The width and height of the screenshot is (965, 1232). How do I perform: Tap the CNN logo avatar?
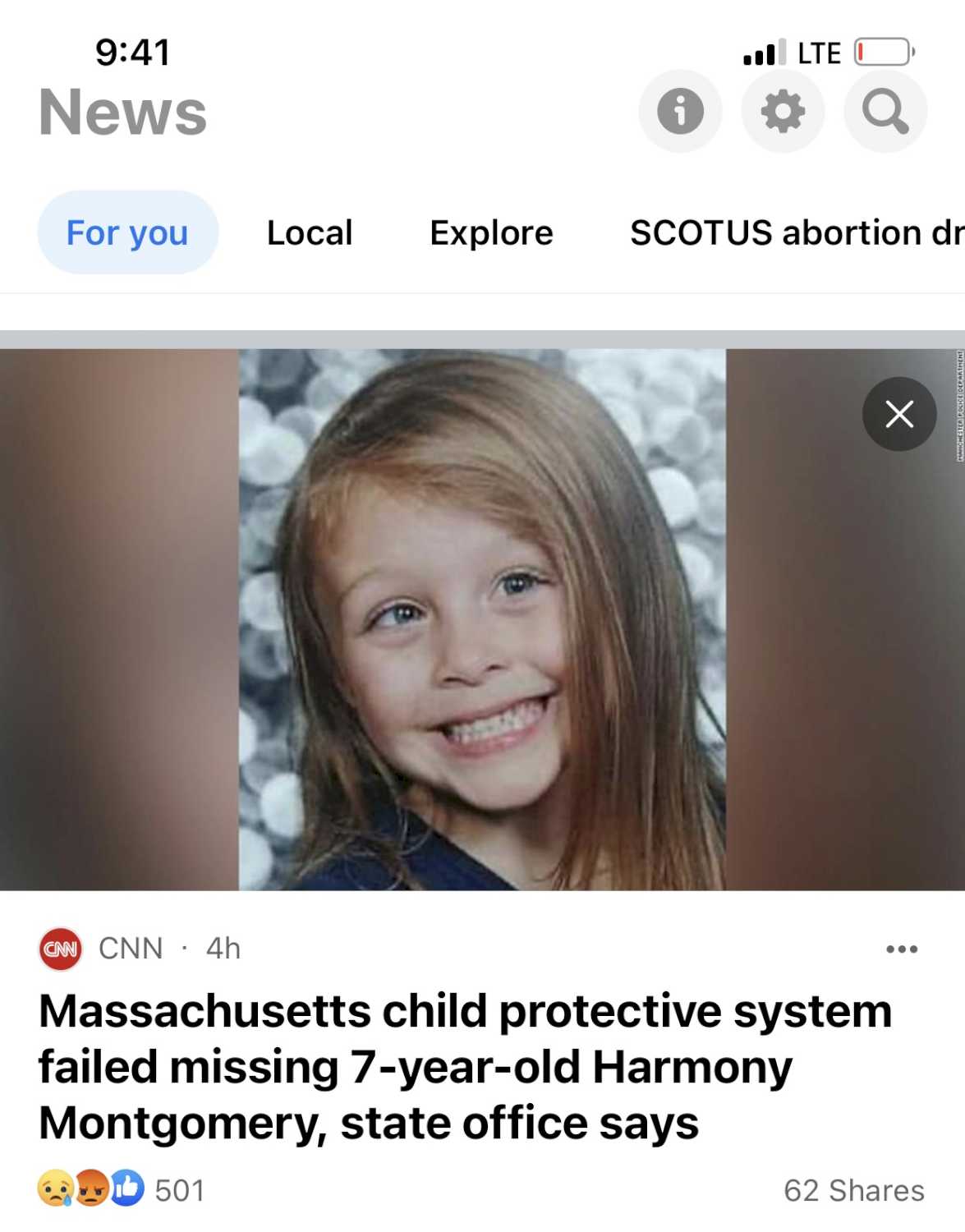(60, 949)
